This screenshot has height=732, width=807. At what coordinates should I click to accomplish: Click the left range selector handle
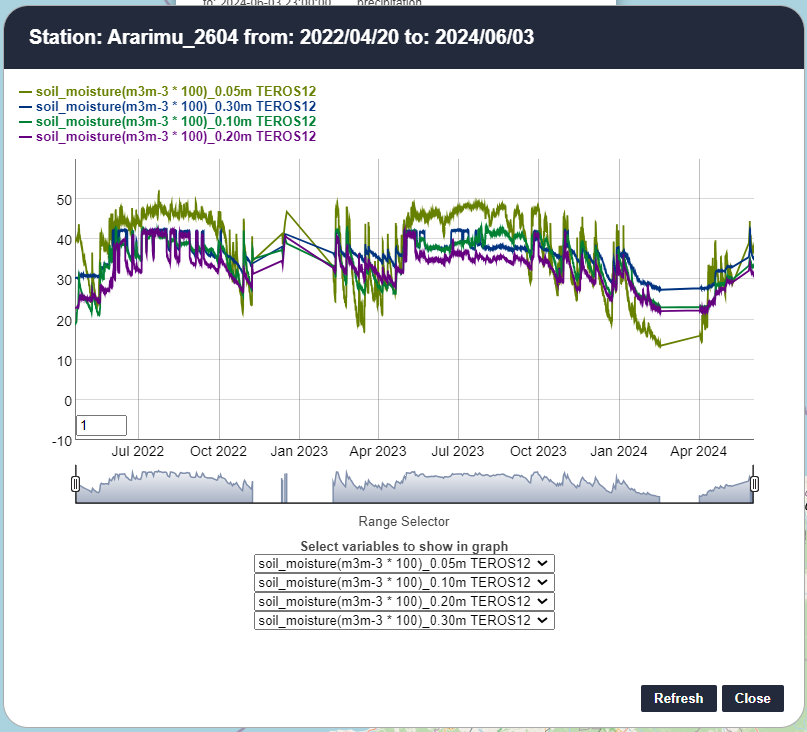(76, 484)
